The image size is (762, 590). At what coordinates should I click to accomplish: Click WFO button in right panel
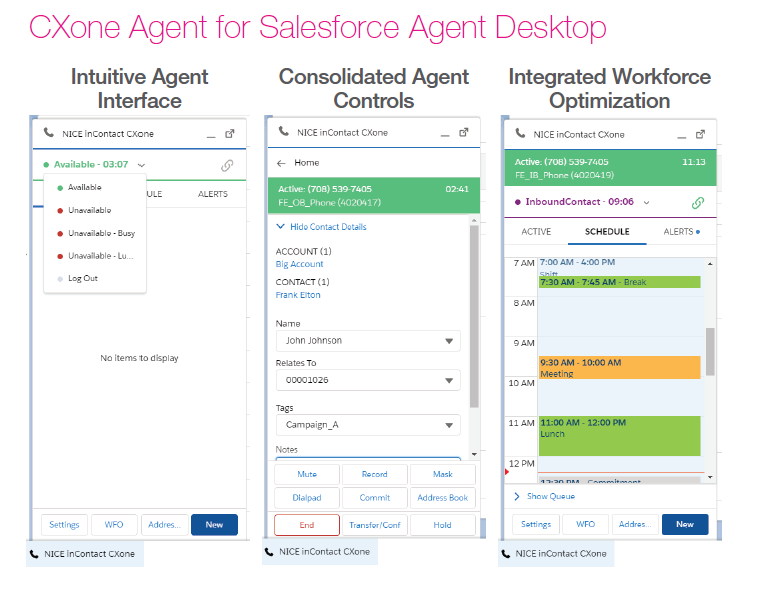586,524
